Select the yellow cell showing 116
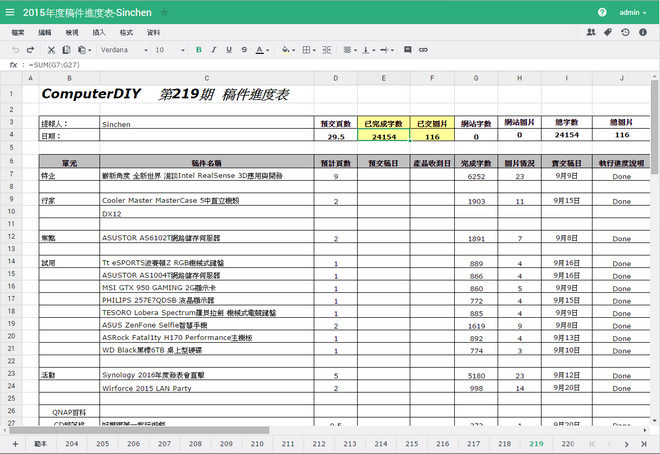 pos(432,135)
